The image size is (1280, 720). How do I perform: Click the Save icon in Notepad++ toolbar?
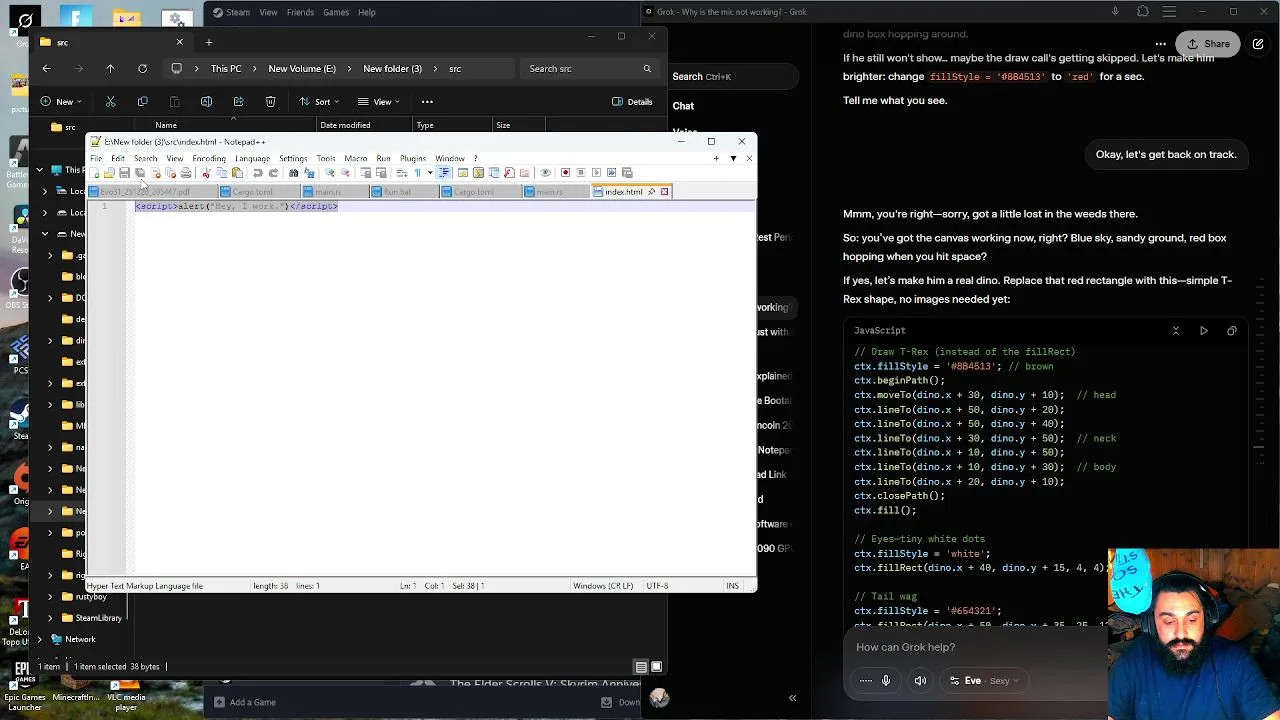coord(124,173)
